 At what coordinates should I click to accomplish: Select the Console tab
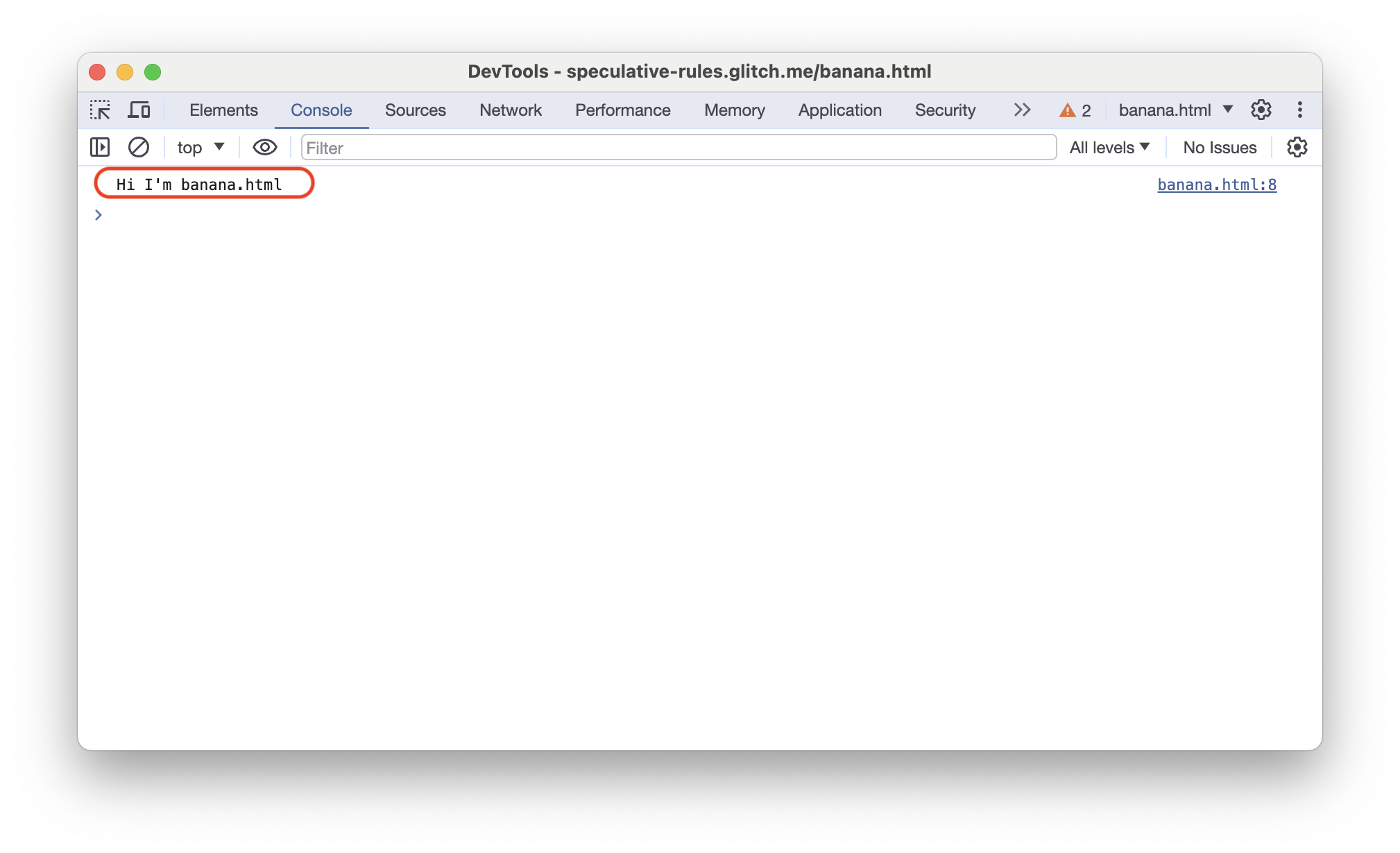tap(320, 110)
